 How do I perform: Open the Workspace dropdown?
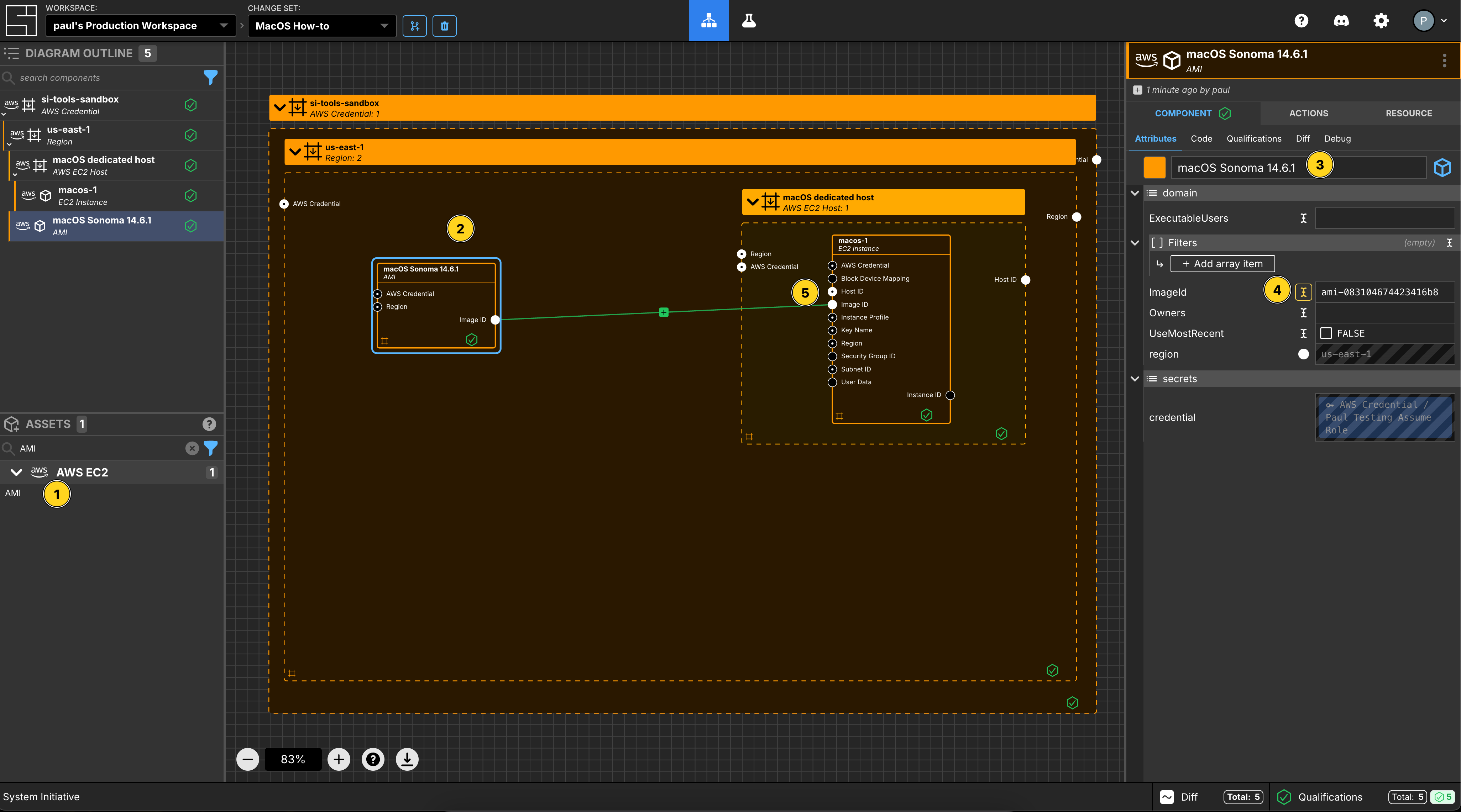tap(140, 26)
